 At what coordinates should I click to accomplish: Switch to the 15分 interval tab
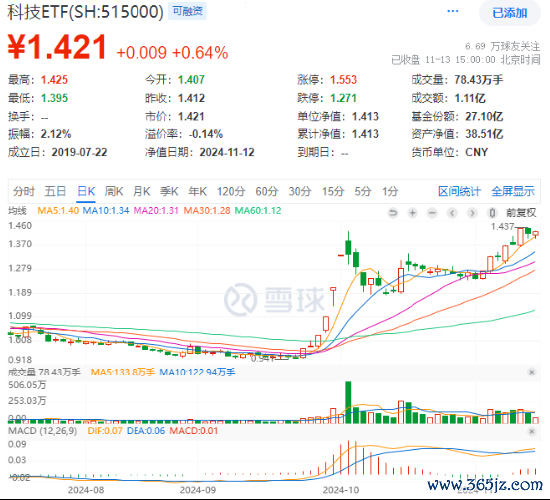pos(333,192)
